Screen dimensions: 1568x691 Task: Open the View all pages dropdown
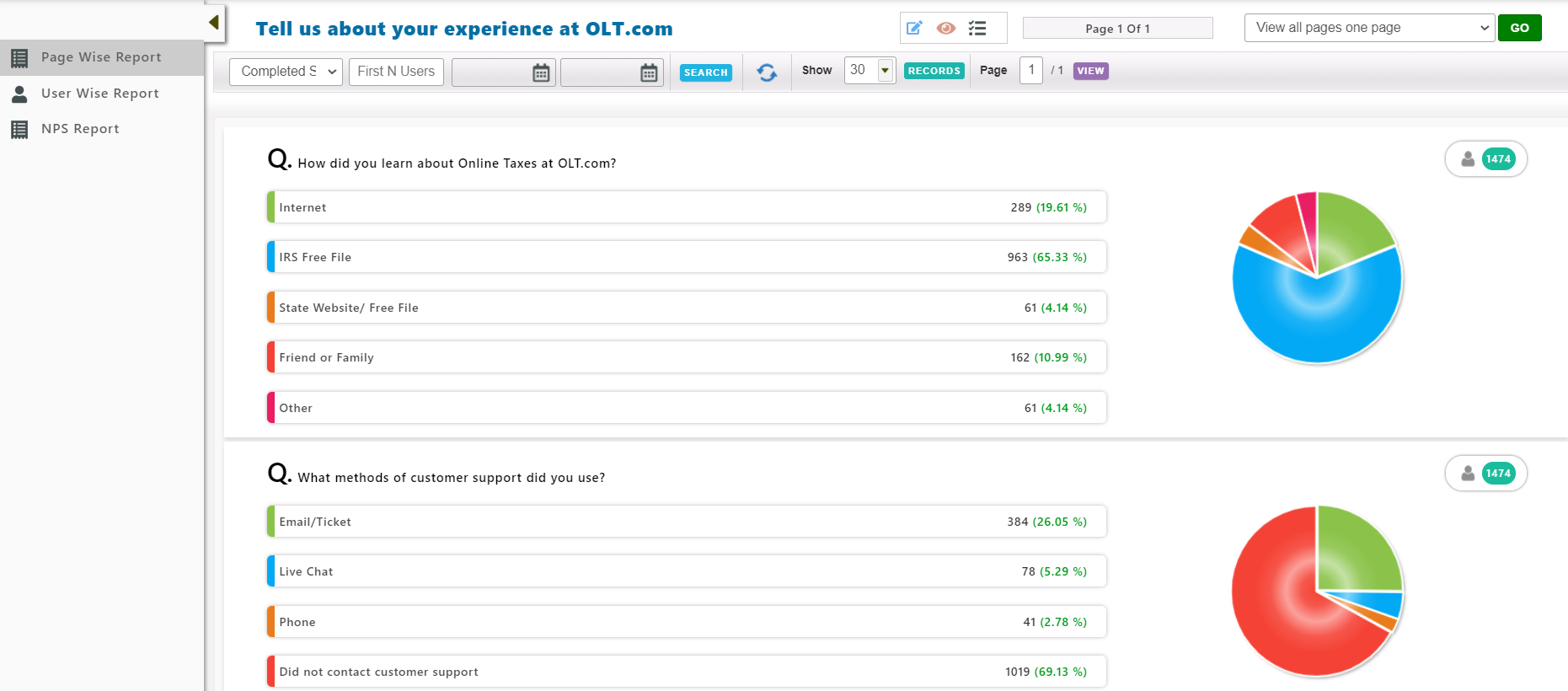click(1369, 28)
